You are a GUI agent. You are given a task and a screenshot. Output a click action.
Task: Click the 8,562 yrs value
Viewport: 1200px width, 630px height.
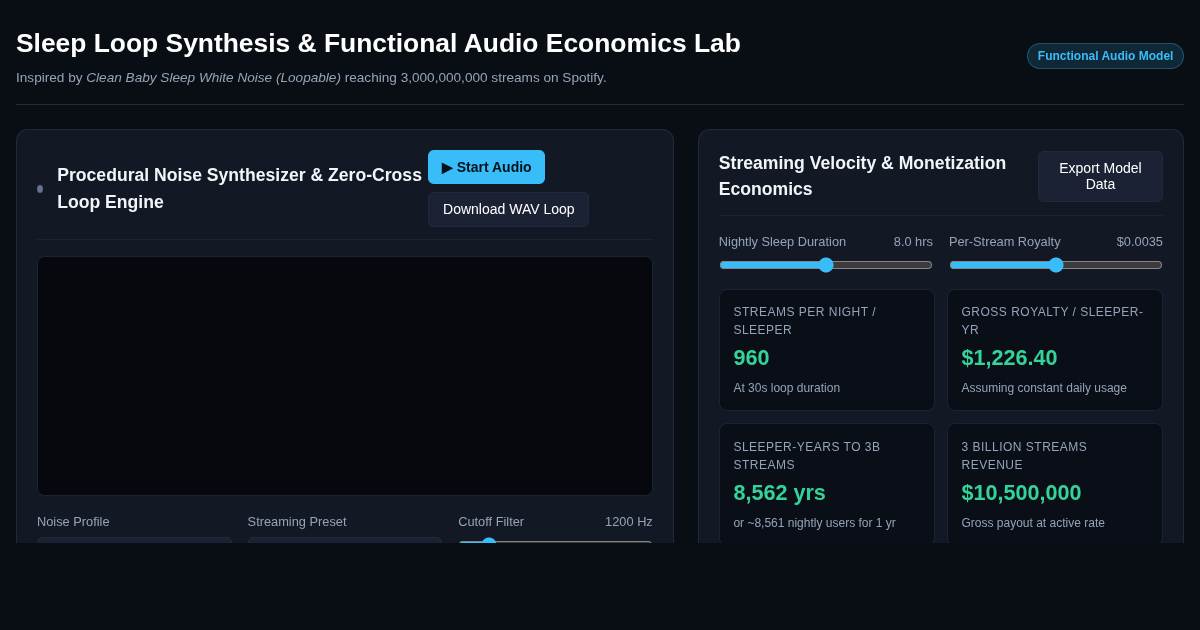pos(779,493)
